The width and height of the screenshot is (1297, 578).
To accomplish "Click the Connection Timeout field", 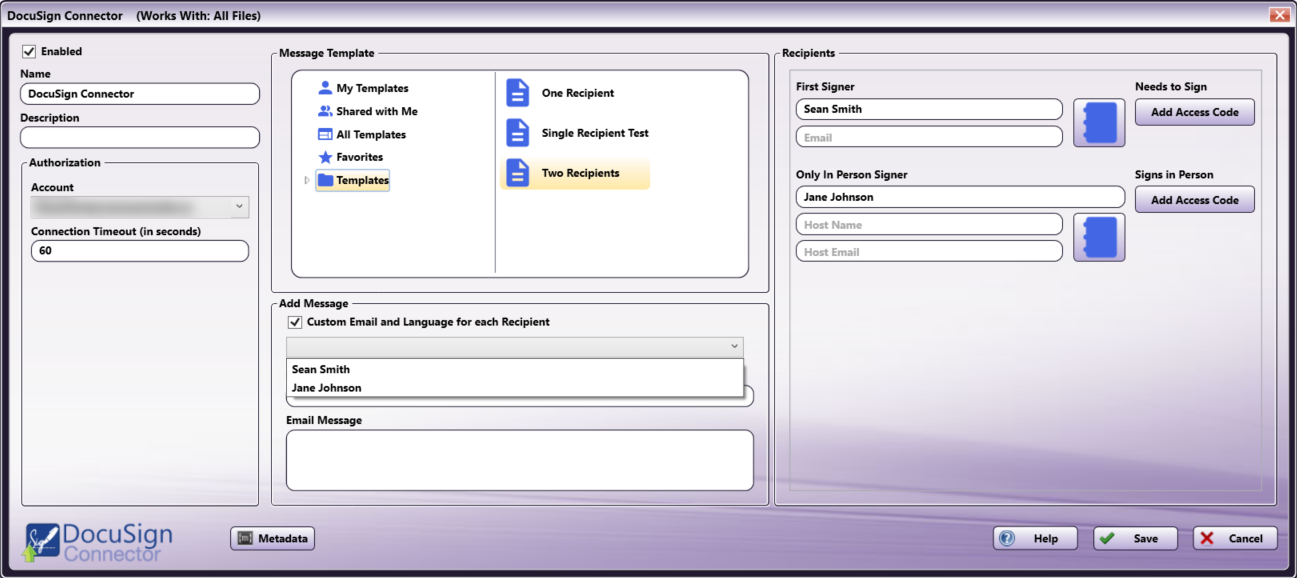I will [140, 251].
